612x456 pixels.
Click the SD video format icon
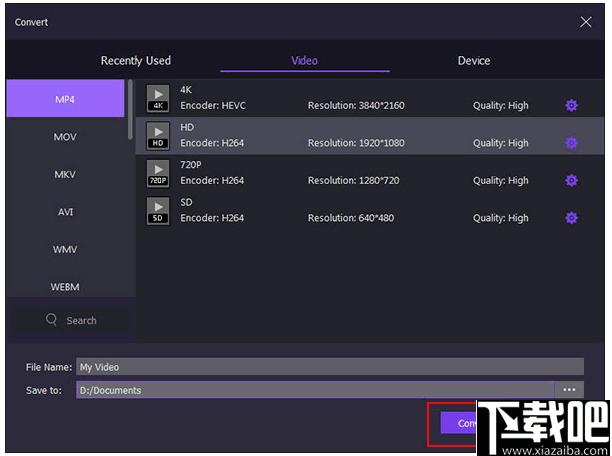158,211
